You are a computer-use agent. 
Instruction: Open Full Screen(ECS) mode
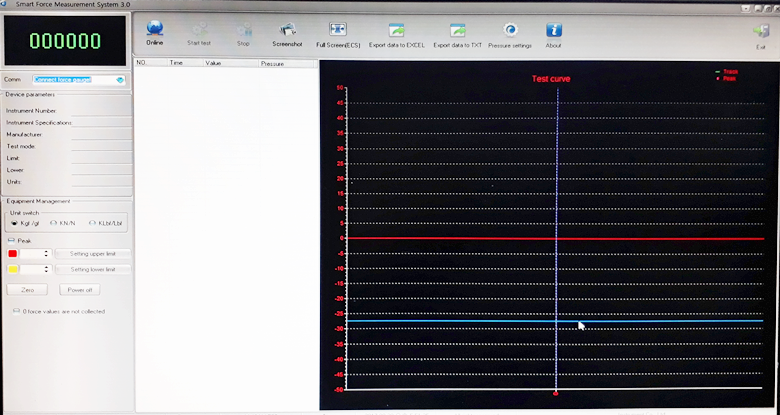(x=338, y=29)
